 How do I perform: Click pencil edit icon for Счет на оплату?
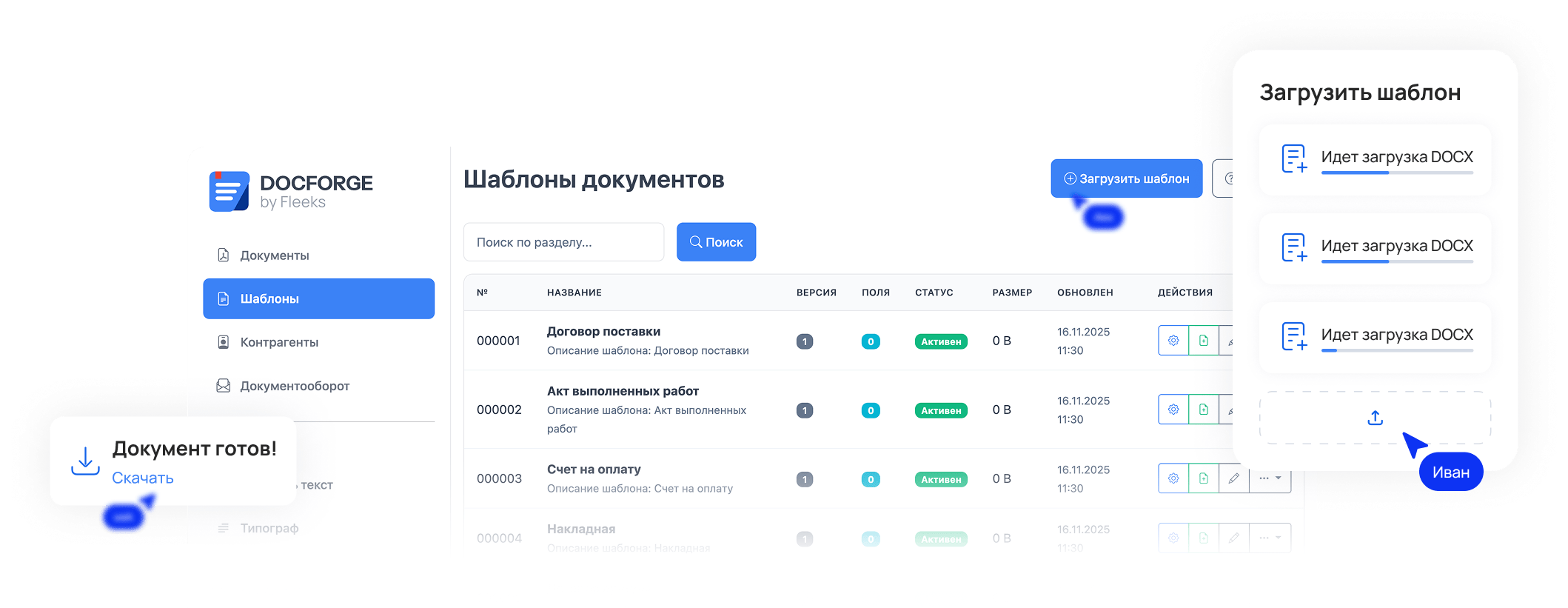1233,478
